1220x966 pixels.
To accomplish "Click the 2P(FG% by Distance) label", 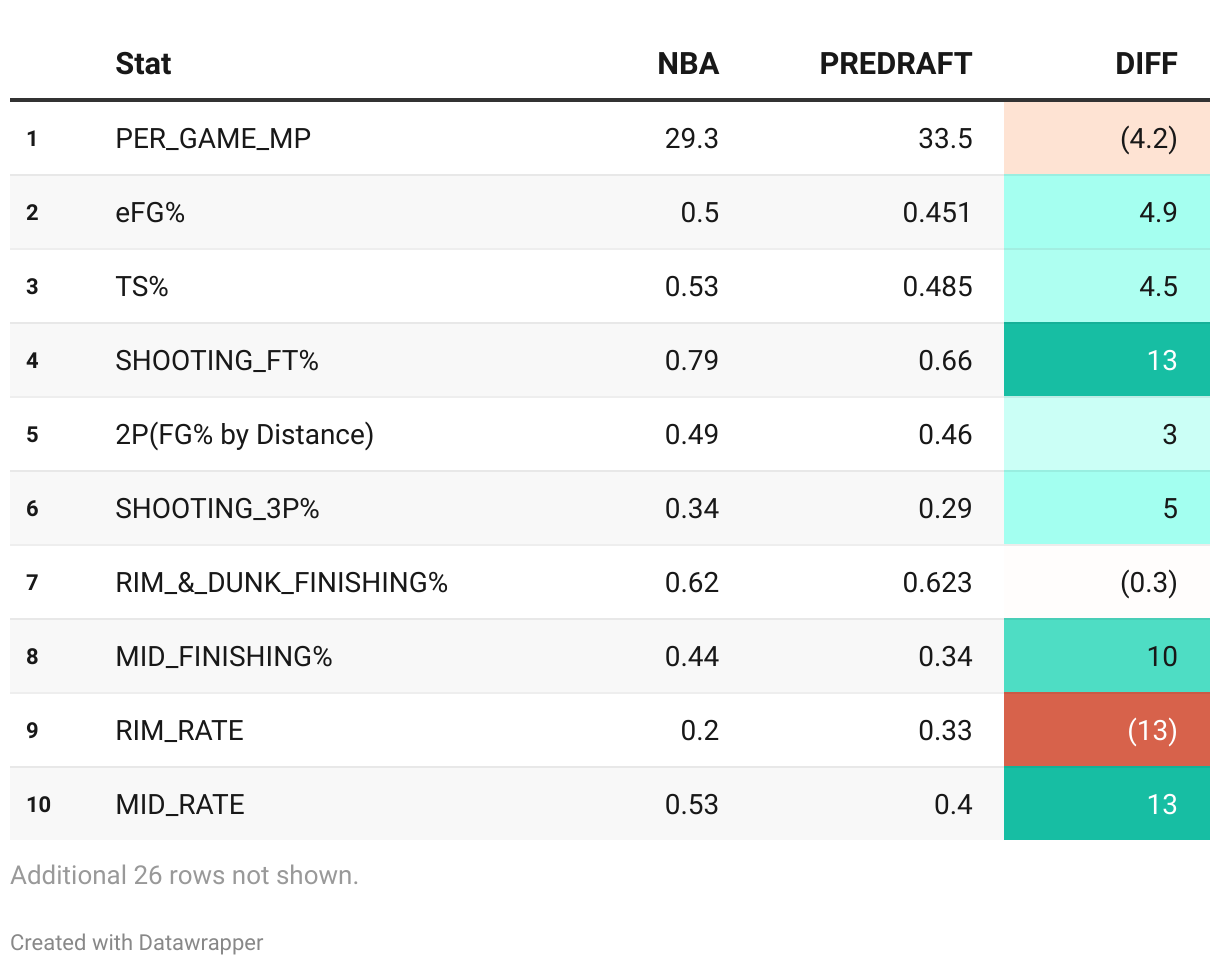I will click(244, 434).
